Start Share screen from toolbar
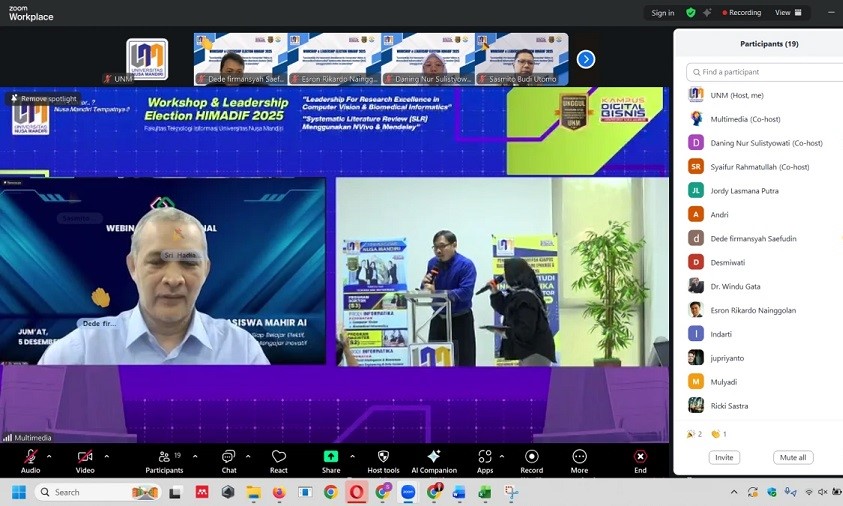The image size is (843, 506). coord(331,458)
